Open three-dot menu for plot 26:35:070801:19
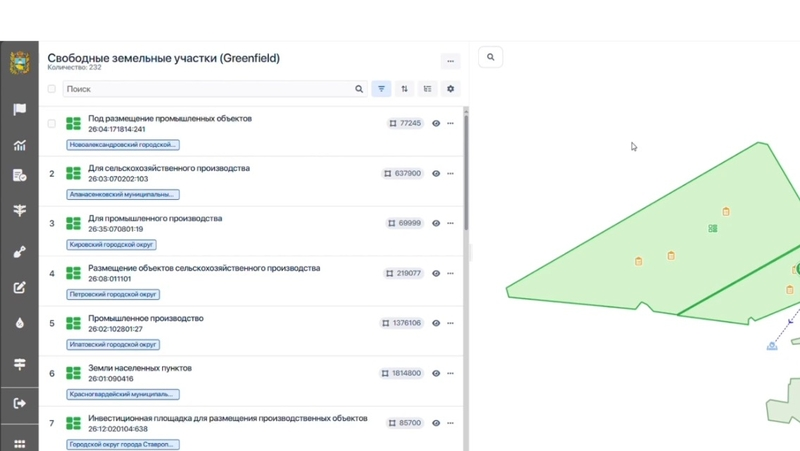 [x=451, y=224]
